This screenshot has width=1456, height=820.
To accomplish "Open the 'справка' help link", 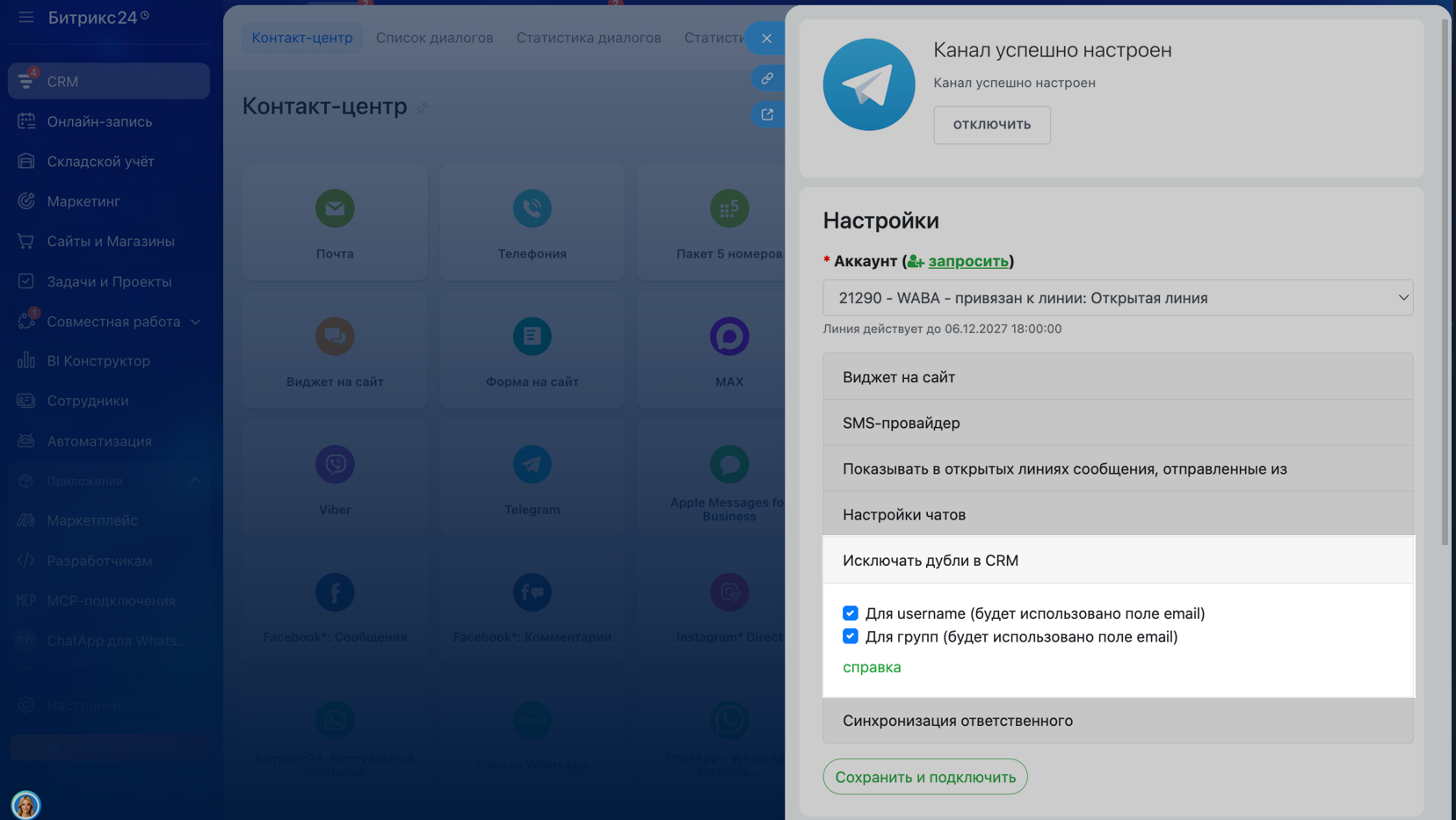I will [x=871, y=667].
